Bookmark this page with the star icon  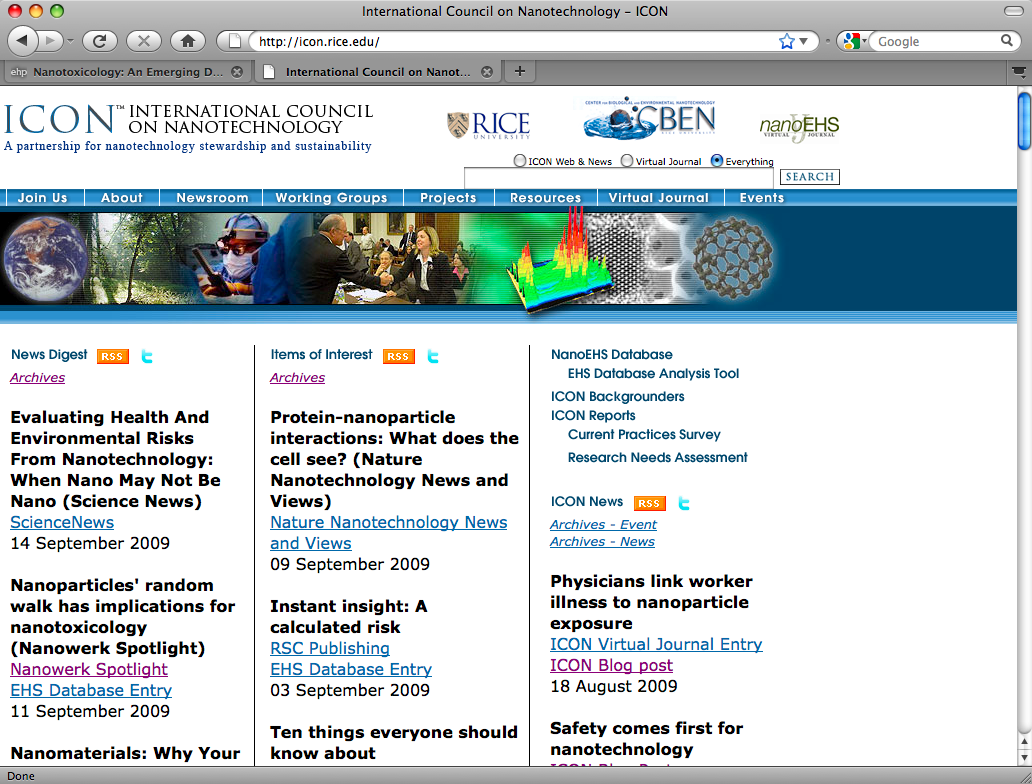786,41
